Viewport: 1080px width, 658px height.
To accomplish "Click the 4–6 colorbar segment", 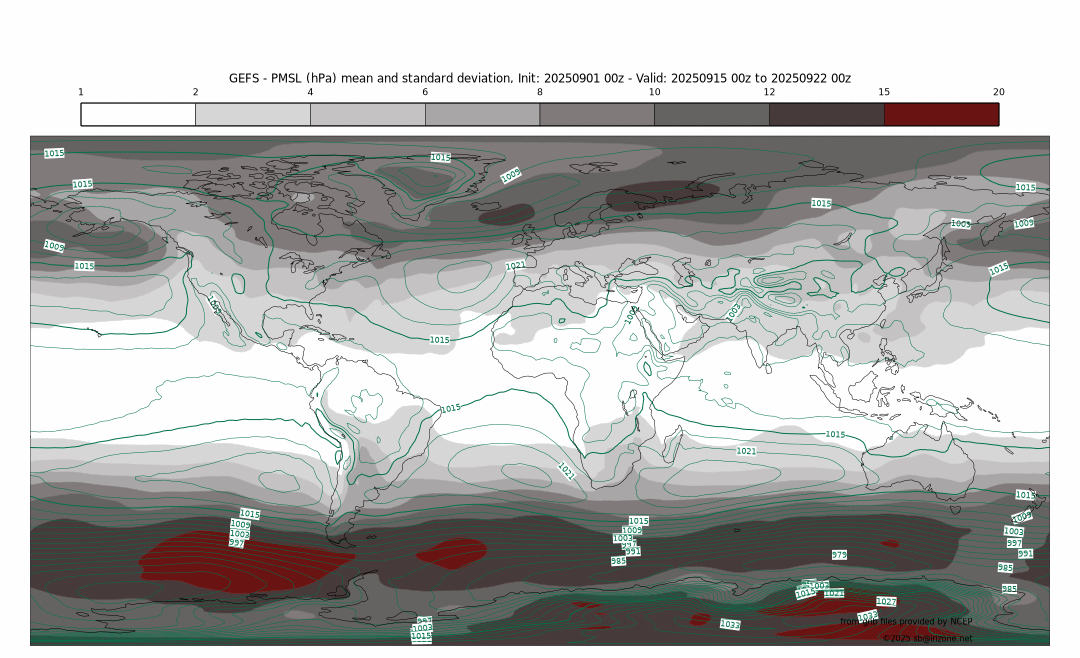I will pyautogui.click(x=367, y=114).
